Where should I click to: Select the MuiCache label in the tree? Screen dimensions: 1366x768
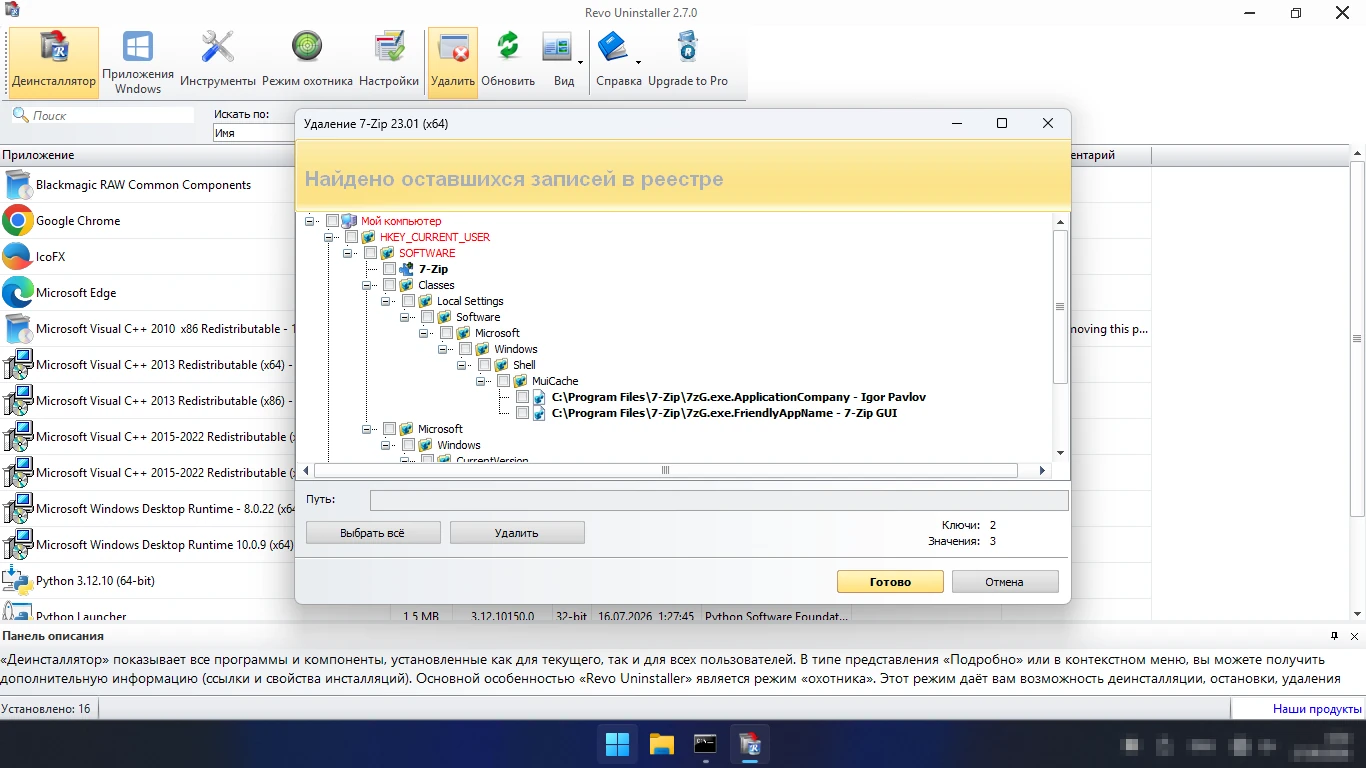click(x=555, y=381)
